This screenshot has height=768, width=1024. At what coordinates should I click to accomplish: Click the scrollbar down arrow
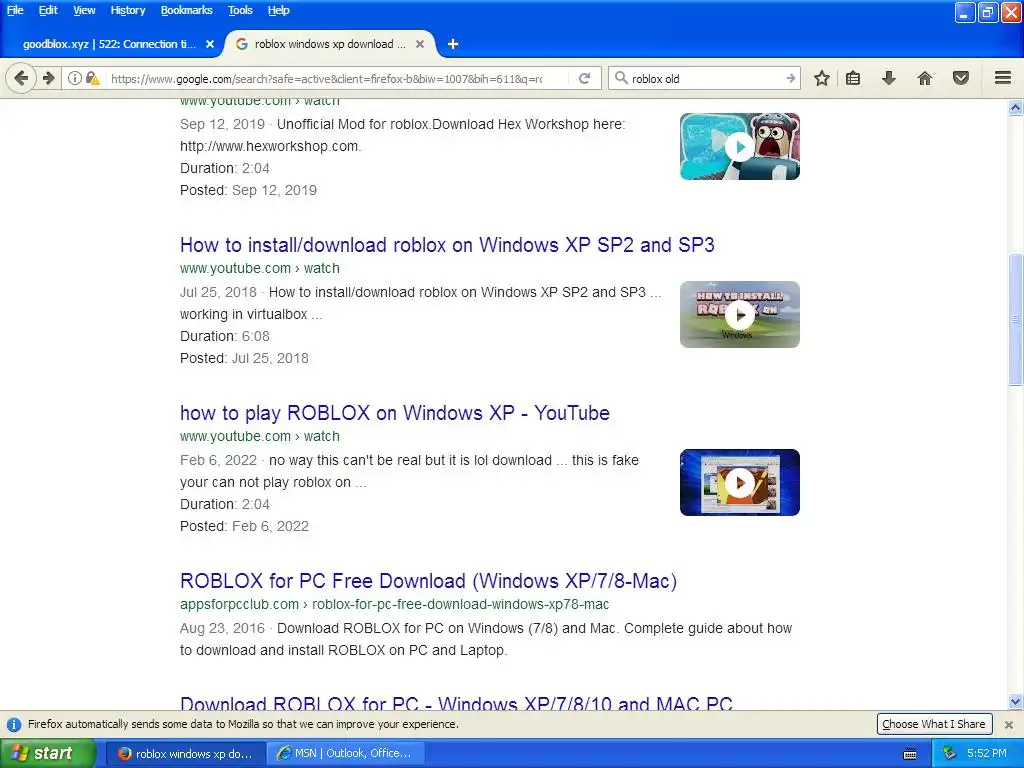coord(1016,702)
